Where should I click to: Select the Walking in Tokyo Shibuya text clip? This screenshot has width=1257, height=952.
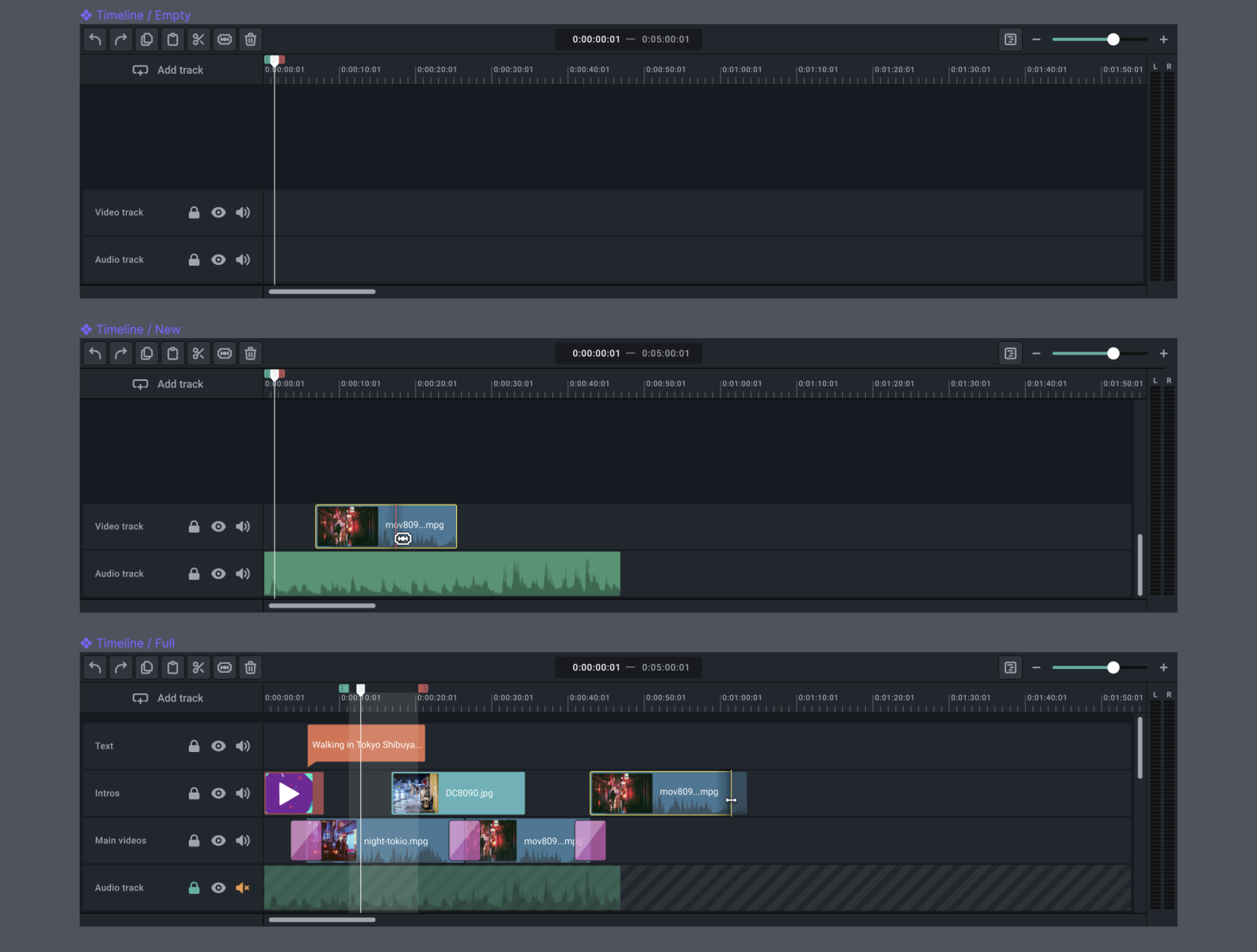[x=367, y=744]
